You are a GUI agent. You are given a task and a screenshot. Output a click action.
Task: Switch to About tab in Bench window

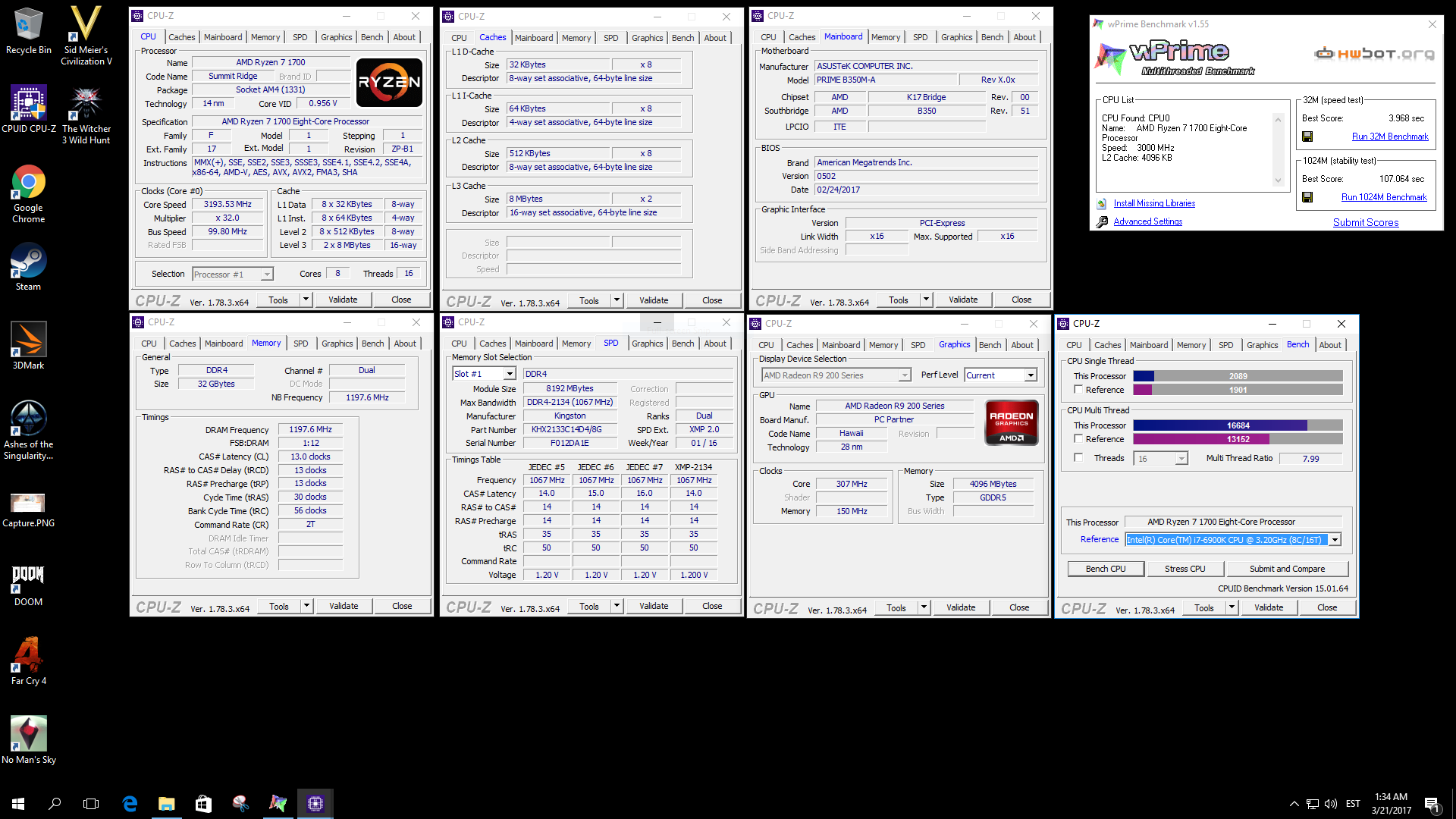click(1330, 345)
